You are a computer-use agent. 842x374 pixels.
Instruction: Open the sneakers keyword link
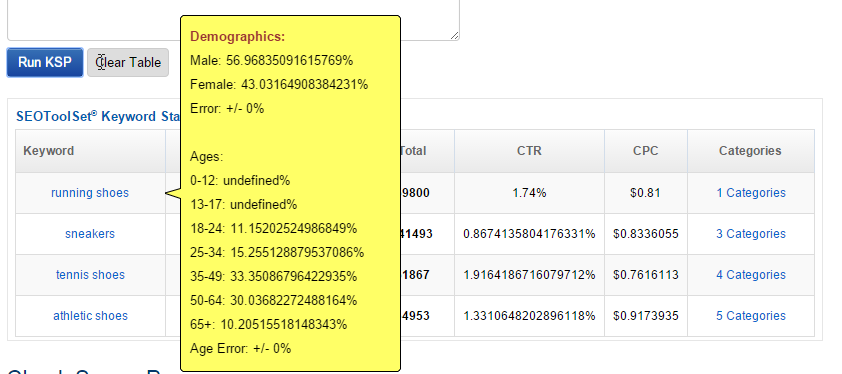(x=90, y=234)
